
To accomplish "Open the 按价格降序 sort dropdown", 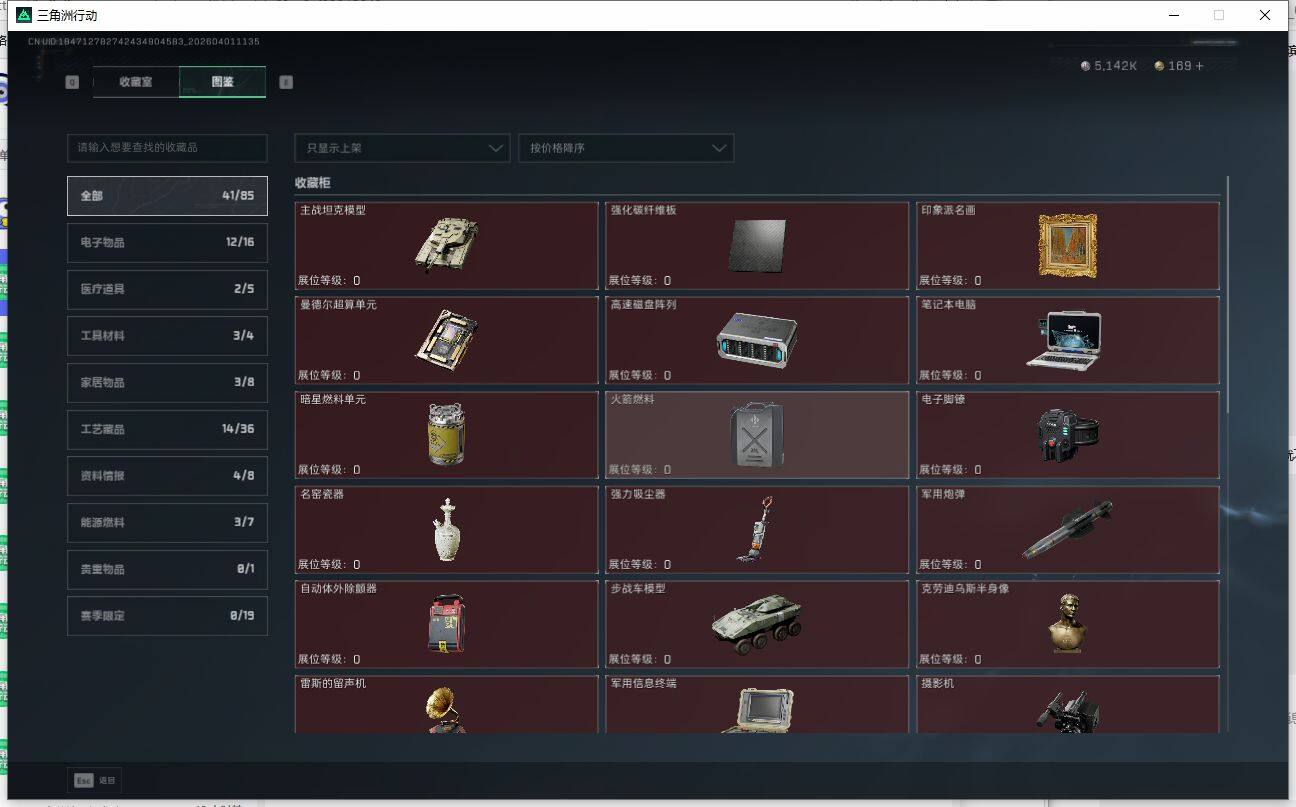I will pyautogui.click(x=626, y=148).
